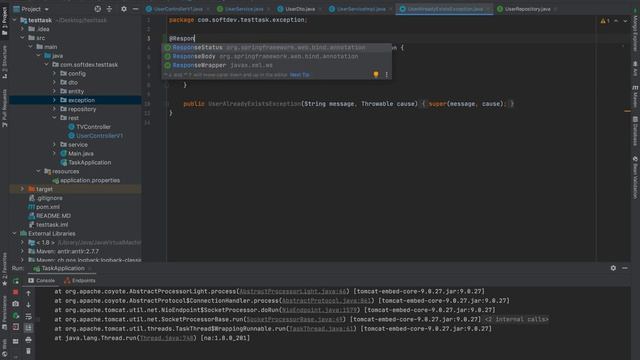Switch to UserRepository.java tab
The height and width of the screenshot is (360, 640).
click(x=527, y=9)
